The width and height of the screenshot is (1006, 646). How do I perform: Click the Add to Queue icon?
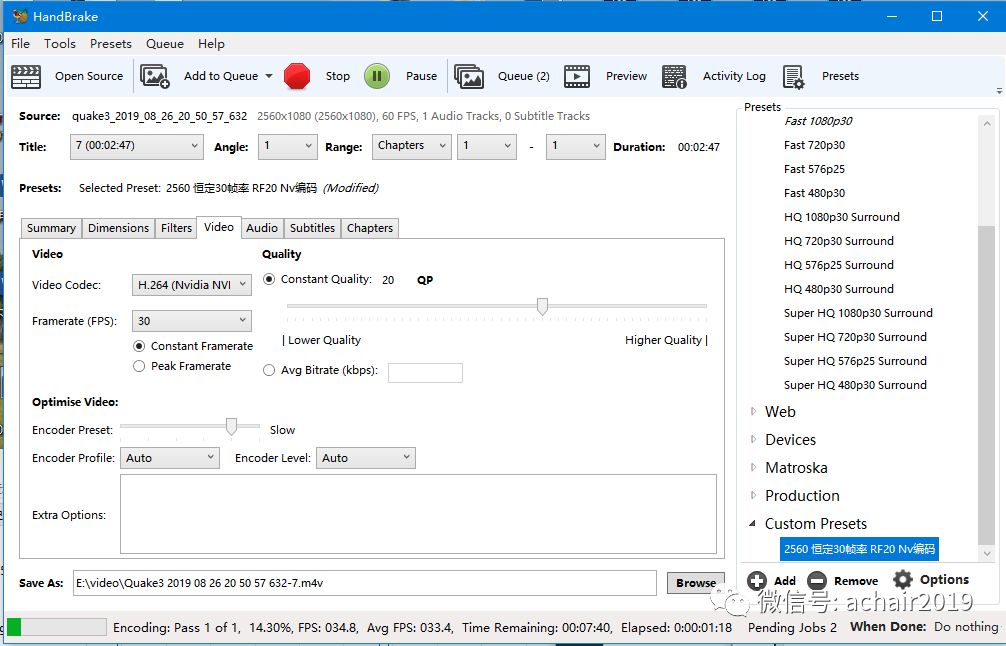[154, 76]
